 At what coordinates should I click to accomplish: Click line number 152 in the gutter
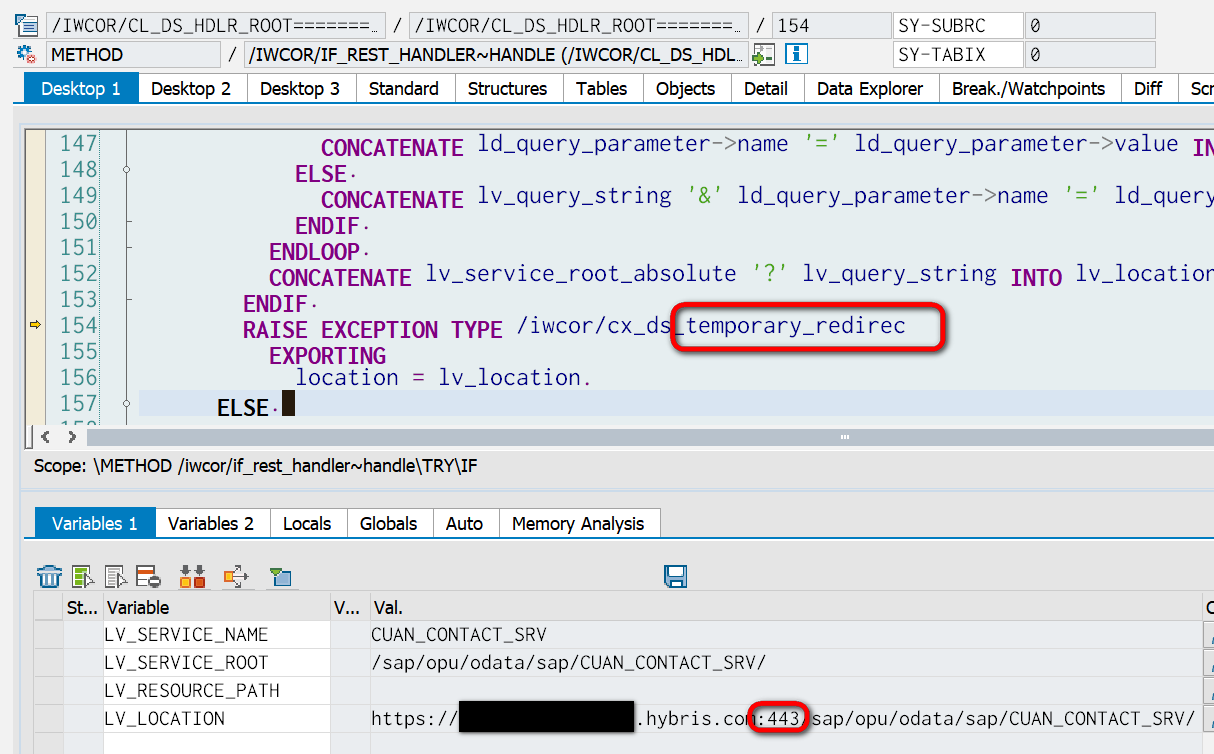click(78, 273)
